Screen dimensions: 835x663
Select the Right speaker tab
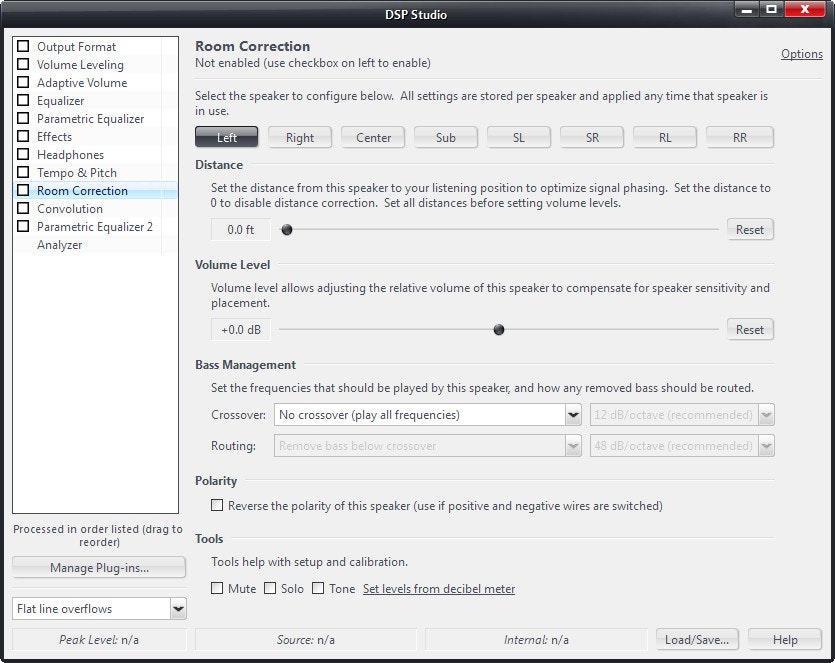(x=300, y=138)
